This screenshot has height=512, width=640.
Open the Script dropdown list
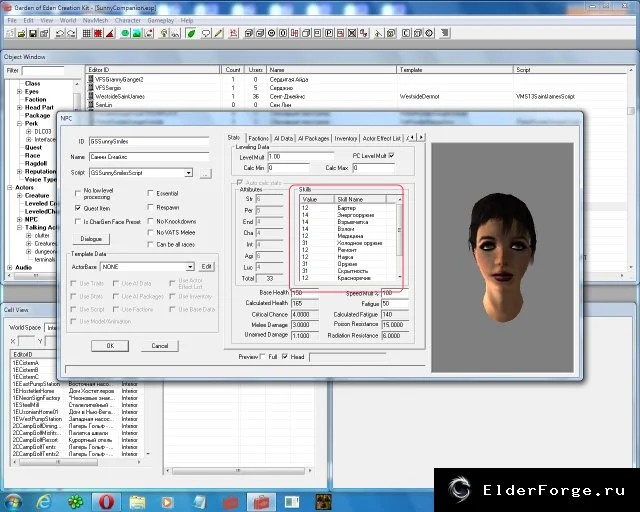point(189,173)
